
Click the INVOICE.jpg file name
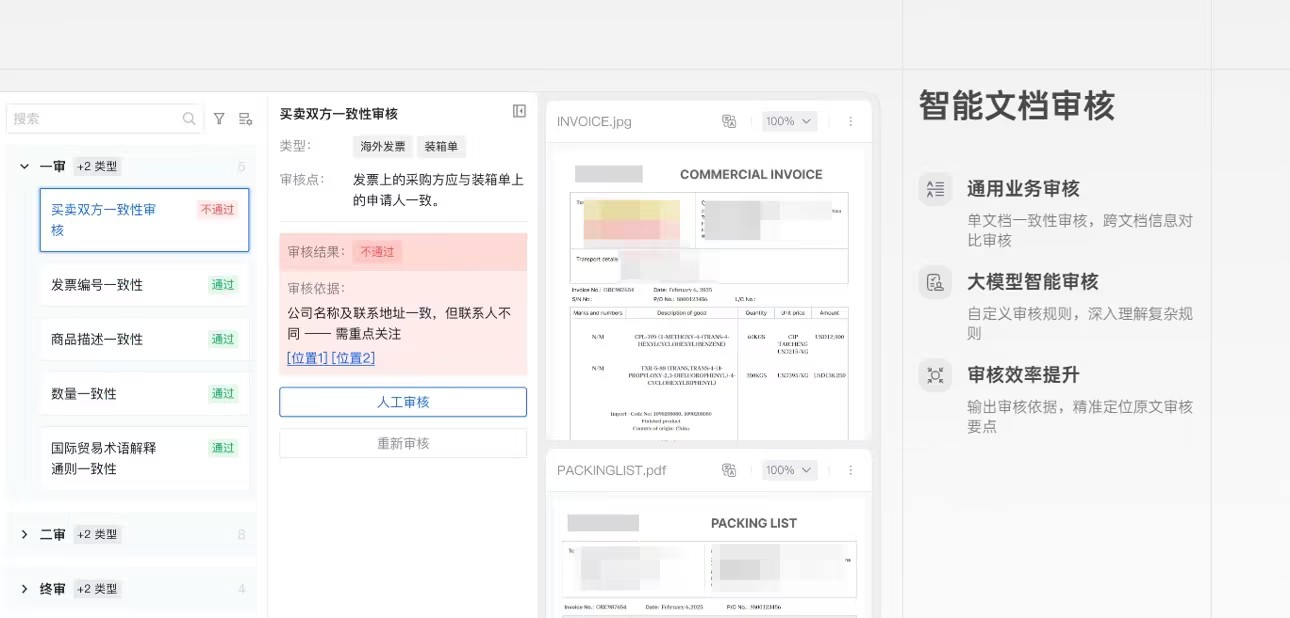[x=594, y=121]
